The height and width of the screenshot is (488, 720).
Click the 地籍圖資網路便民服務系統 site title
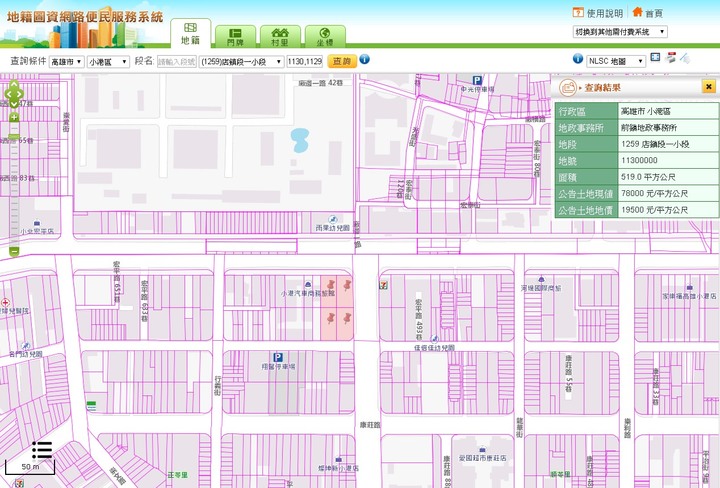[x=85, y=17]
